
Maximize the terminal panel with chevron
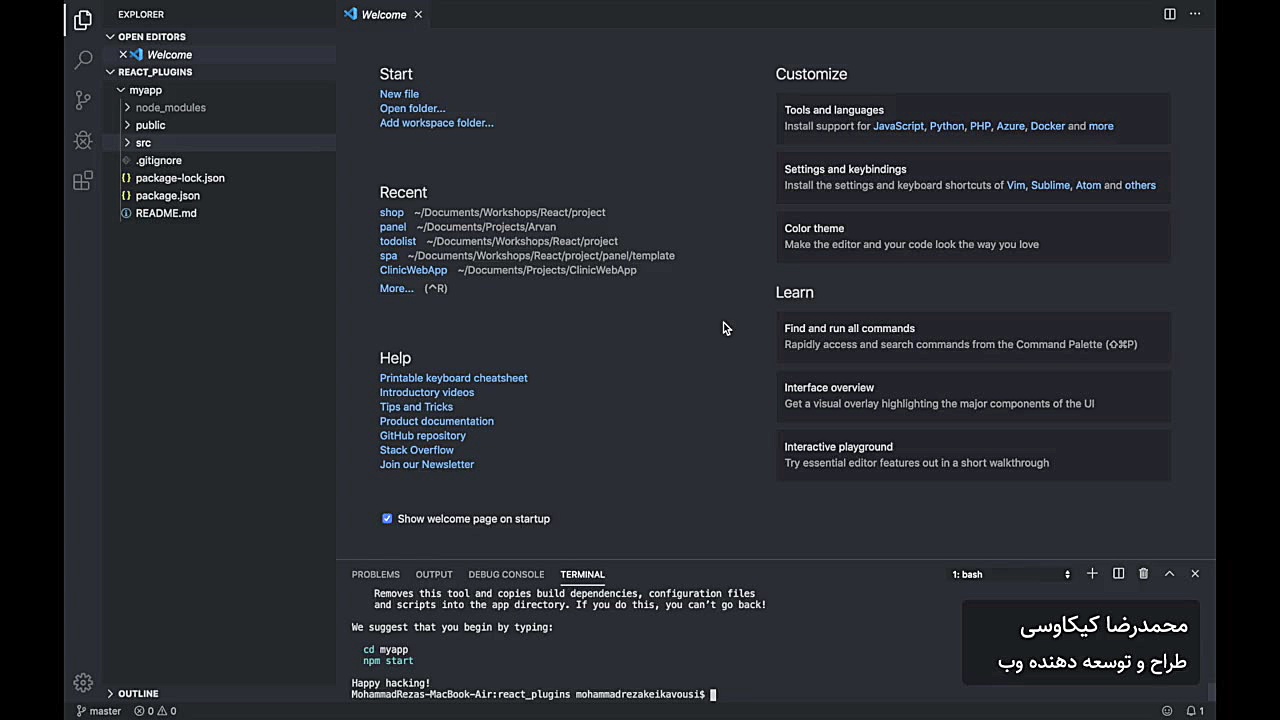(1169, 574)
